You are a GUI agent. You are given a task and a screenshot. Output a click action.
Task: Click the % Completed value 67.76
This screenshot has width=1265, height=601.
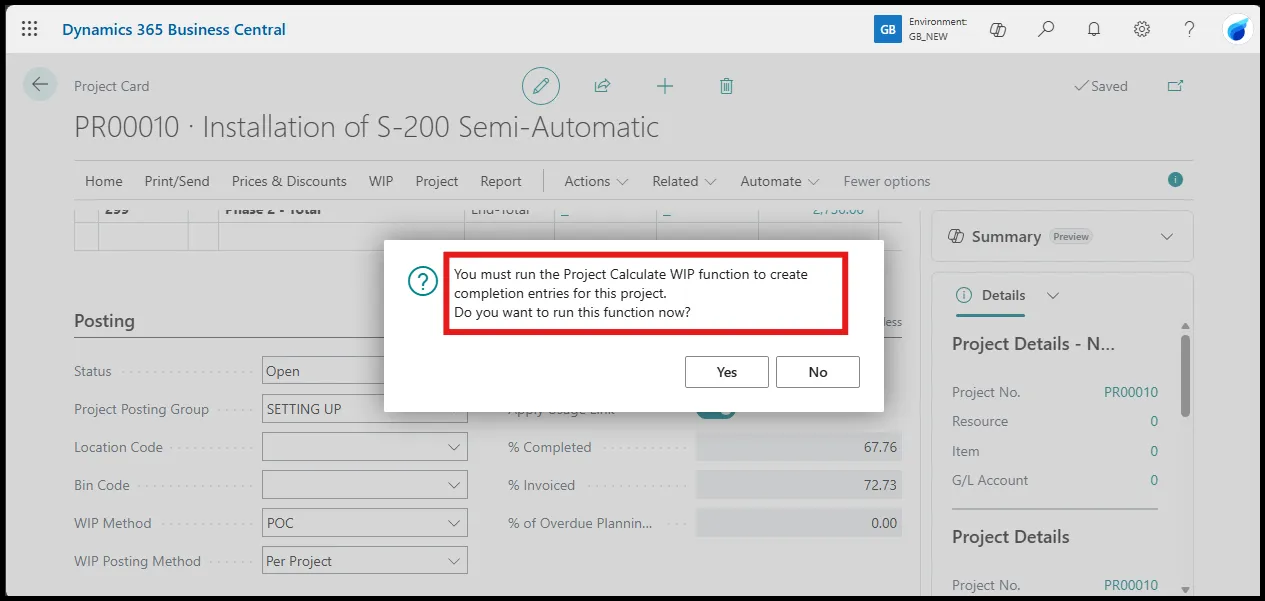pyautogui.click(x=799, y=447)
